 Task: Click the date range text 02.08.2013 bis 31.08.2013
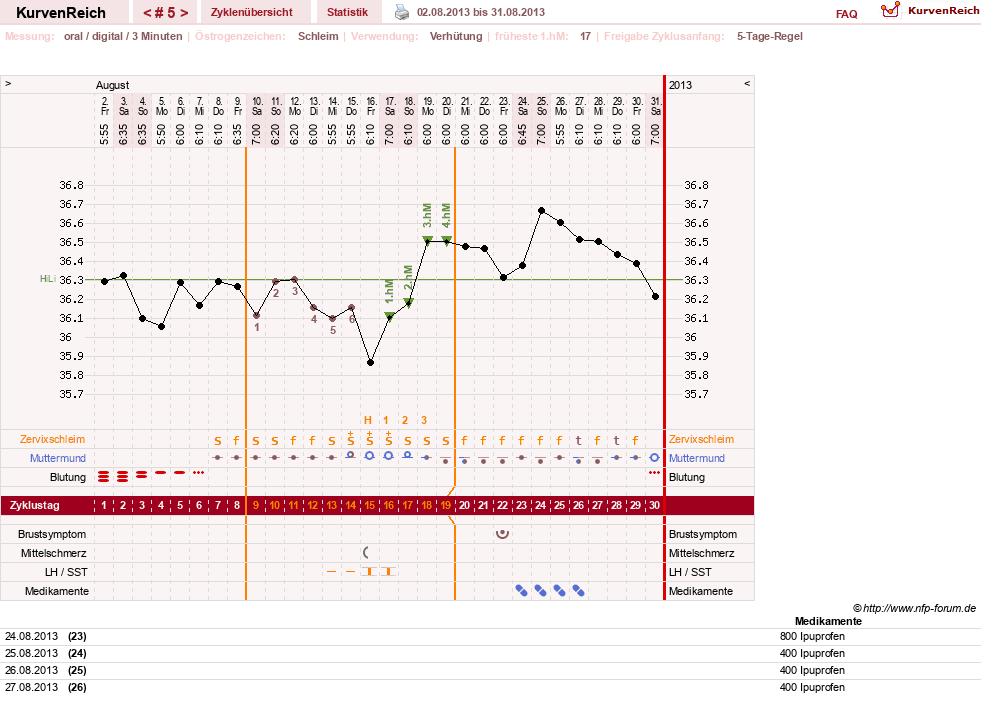pos(480,12)
